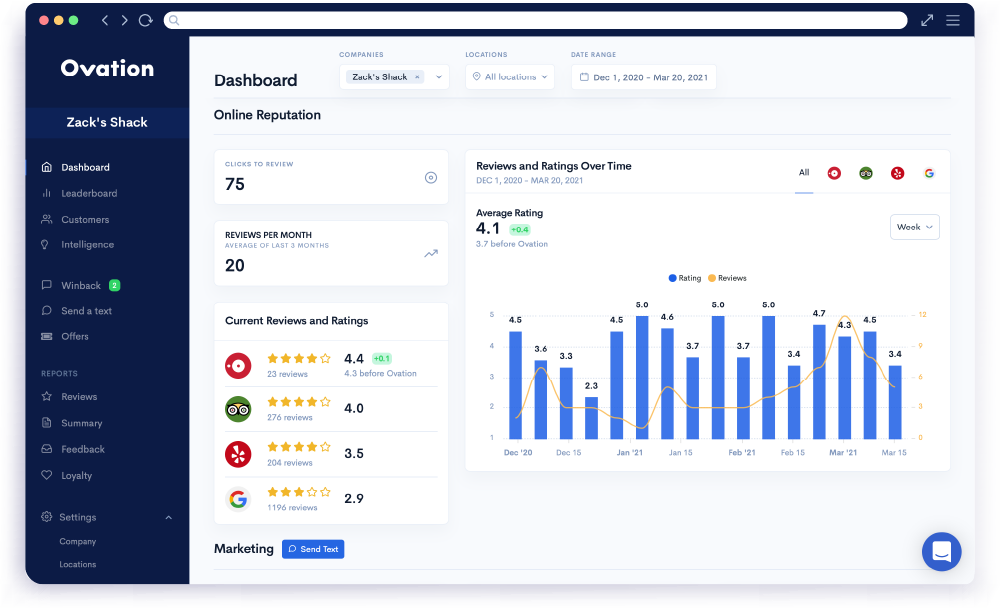Go to Customers in sidebar
Image resolution: width=1000 pixels, height=608 pixels.
tap(85, 219)
